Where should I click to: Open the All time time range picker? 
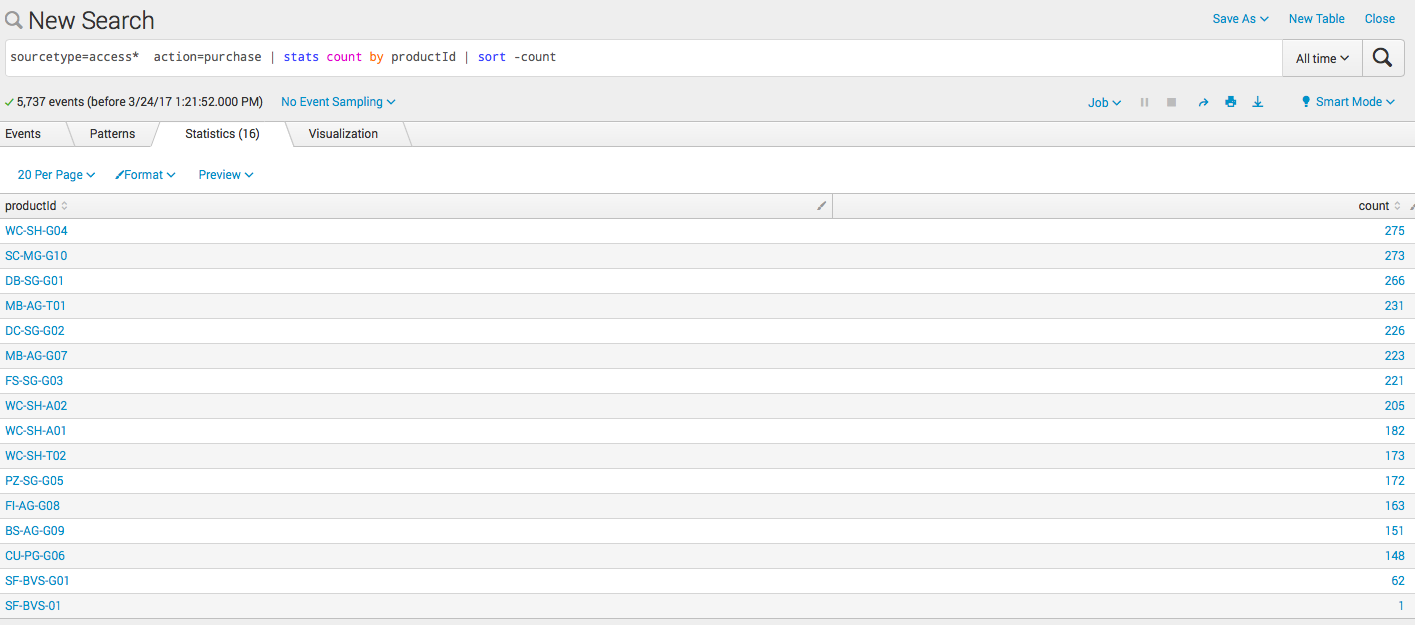tap(1321, 57)
